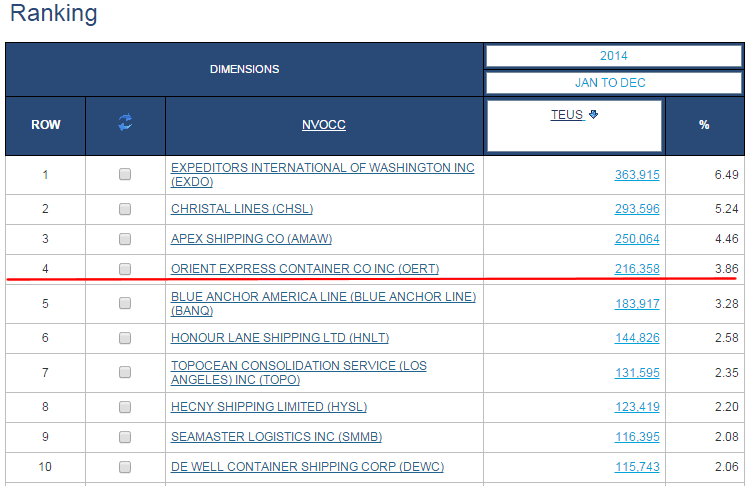Click TEUS value 183,917
This screenshot has width=746, height=486.
point(637,303)
